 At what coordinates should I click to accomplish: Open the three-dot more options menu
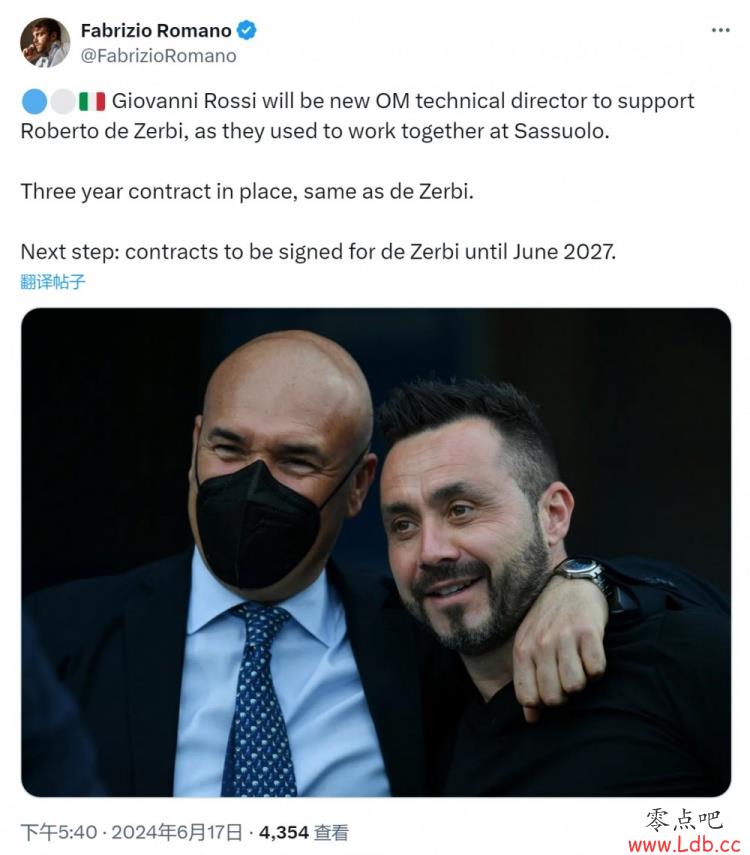721,30
